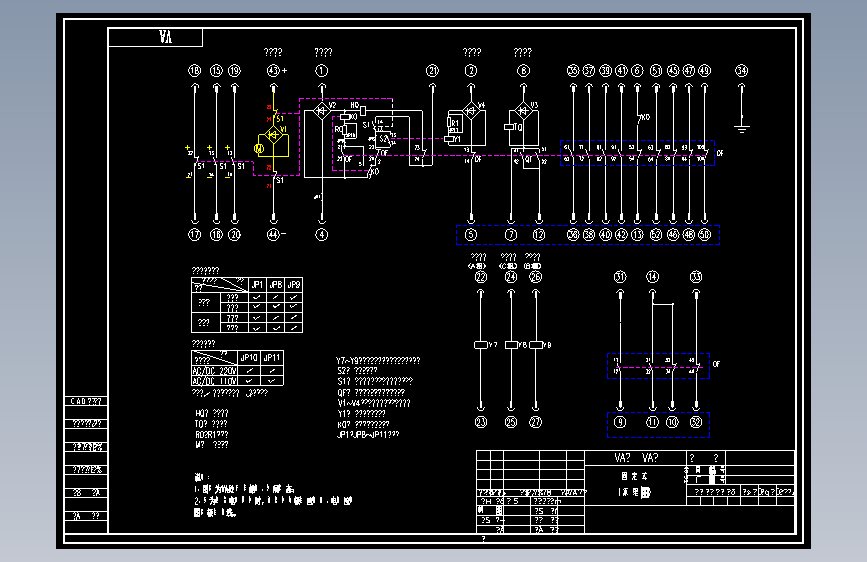This screenshot has width=867, height=562.
Task: Click the VA title box at top left
Action: click(155, 37)
